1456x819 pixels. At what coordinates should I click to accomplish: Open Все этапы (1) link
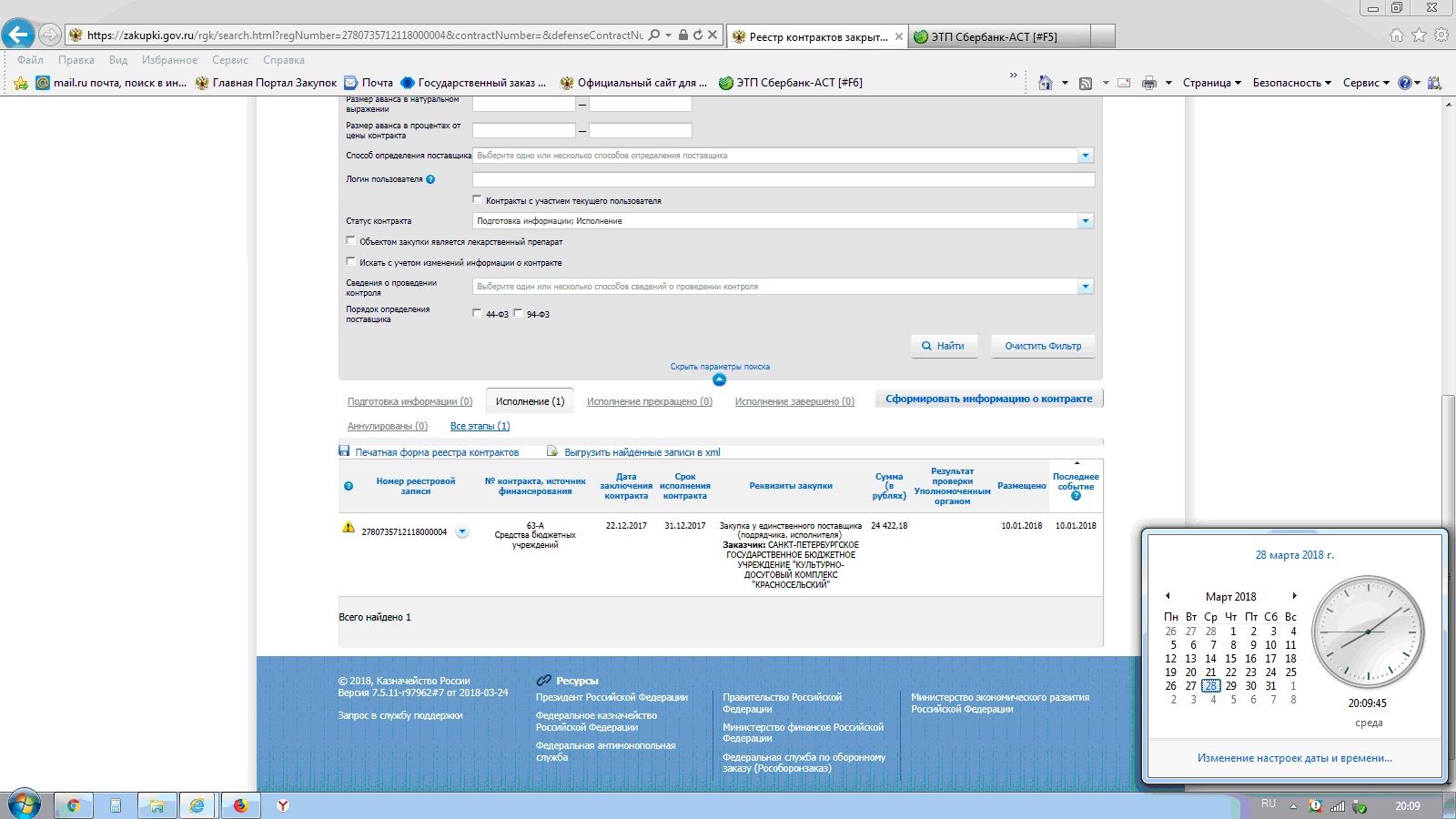point(480,426)
